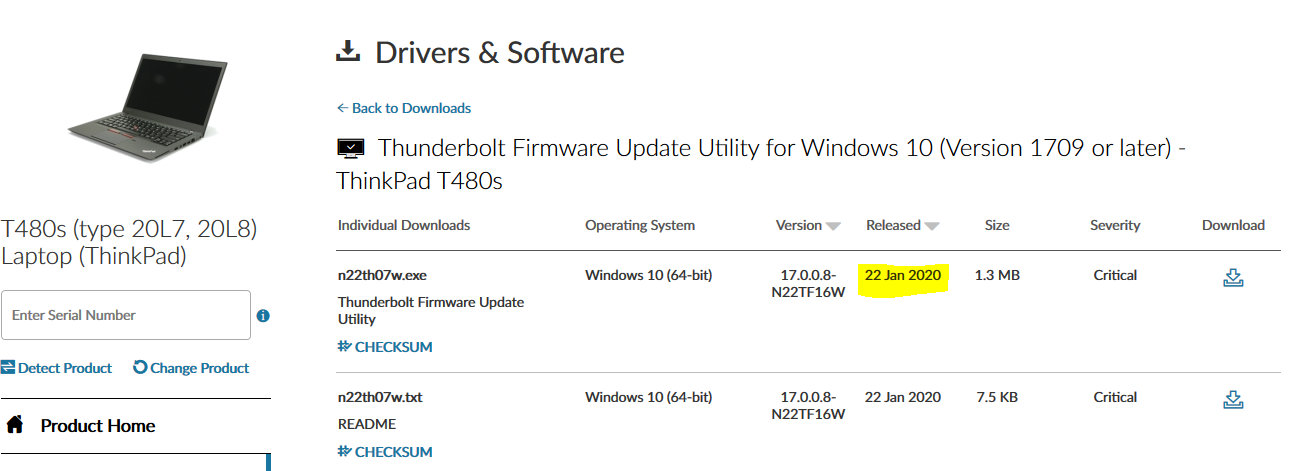1293x471 pixels.
Task: Sort by Version column arrow
Action: click(834, 226)
